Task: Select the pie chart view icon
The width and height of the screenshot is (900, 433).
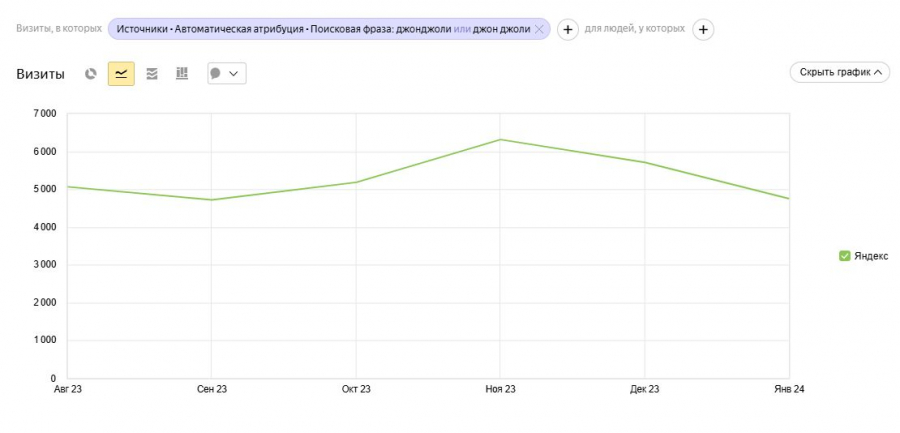Action: (x=91, y=73)
